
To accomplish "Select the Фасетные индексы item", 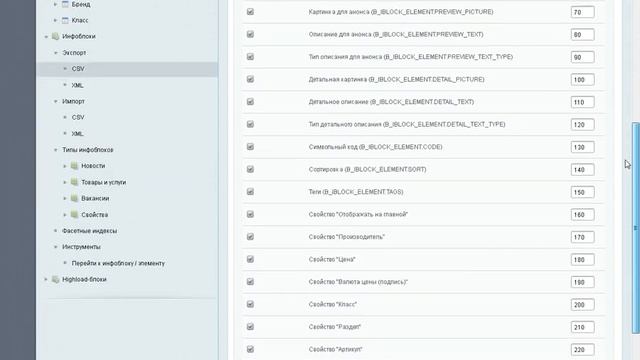I will 89,231.
